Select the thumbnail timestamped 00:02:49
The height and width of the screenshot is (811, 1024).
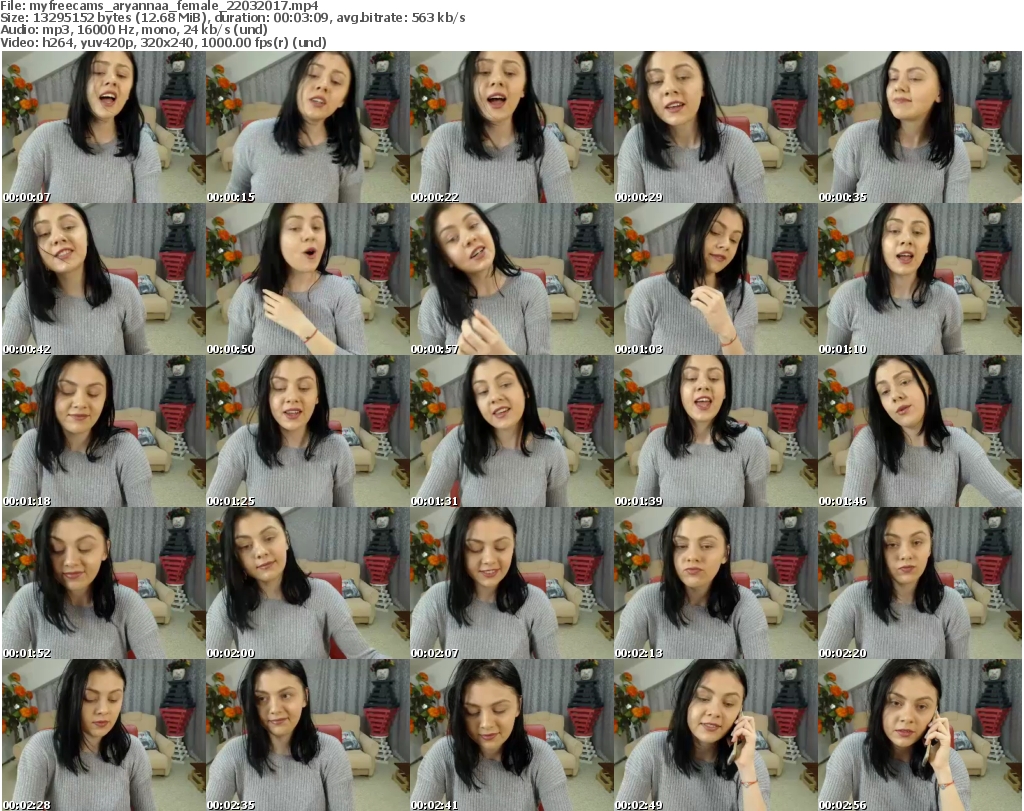[716, 735]
